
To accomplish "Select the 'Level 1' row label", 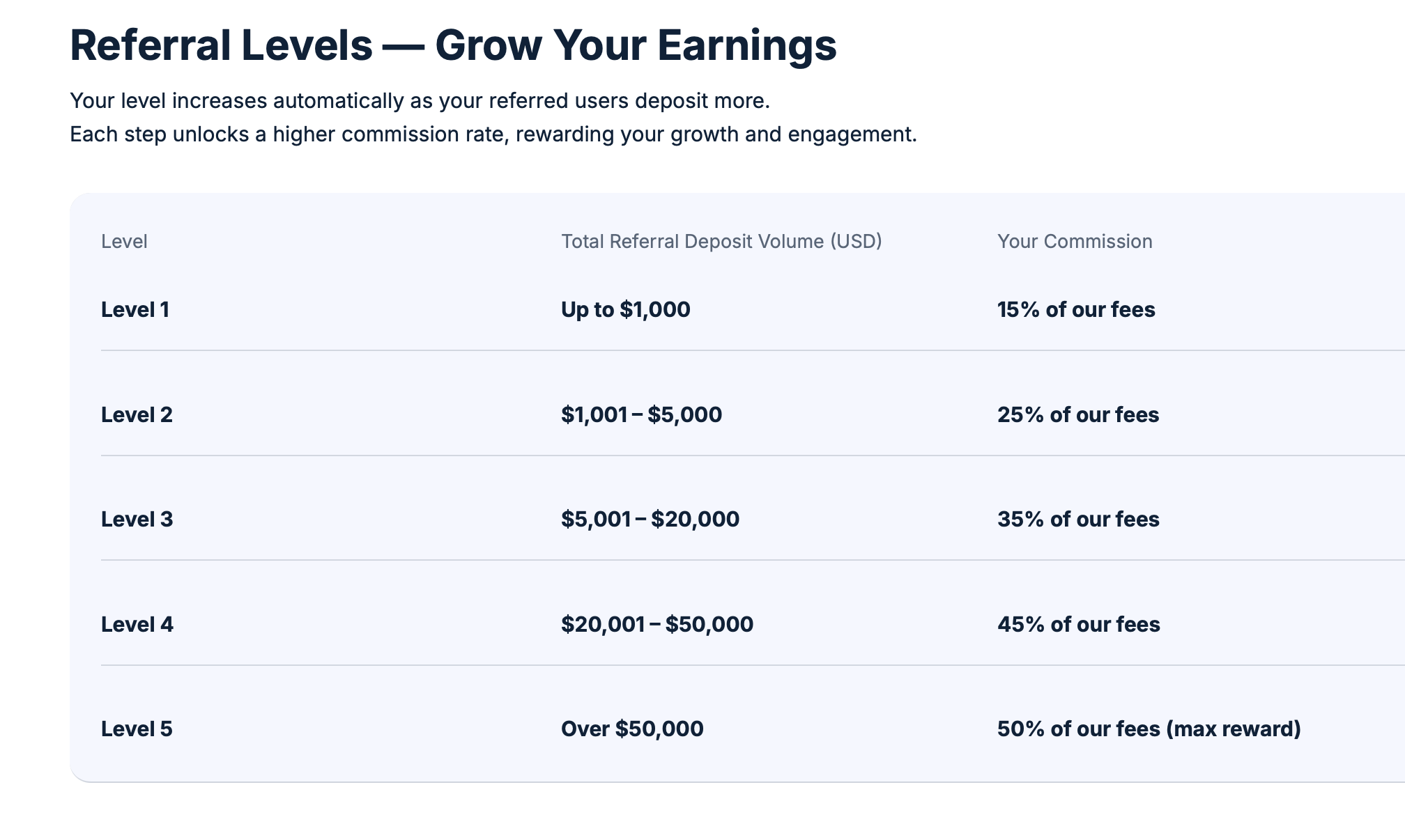I will tap(135, 310).
